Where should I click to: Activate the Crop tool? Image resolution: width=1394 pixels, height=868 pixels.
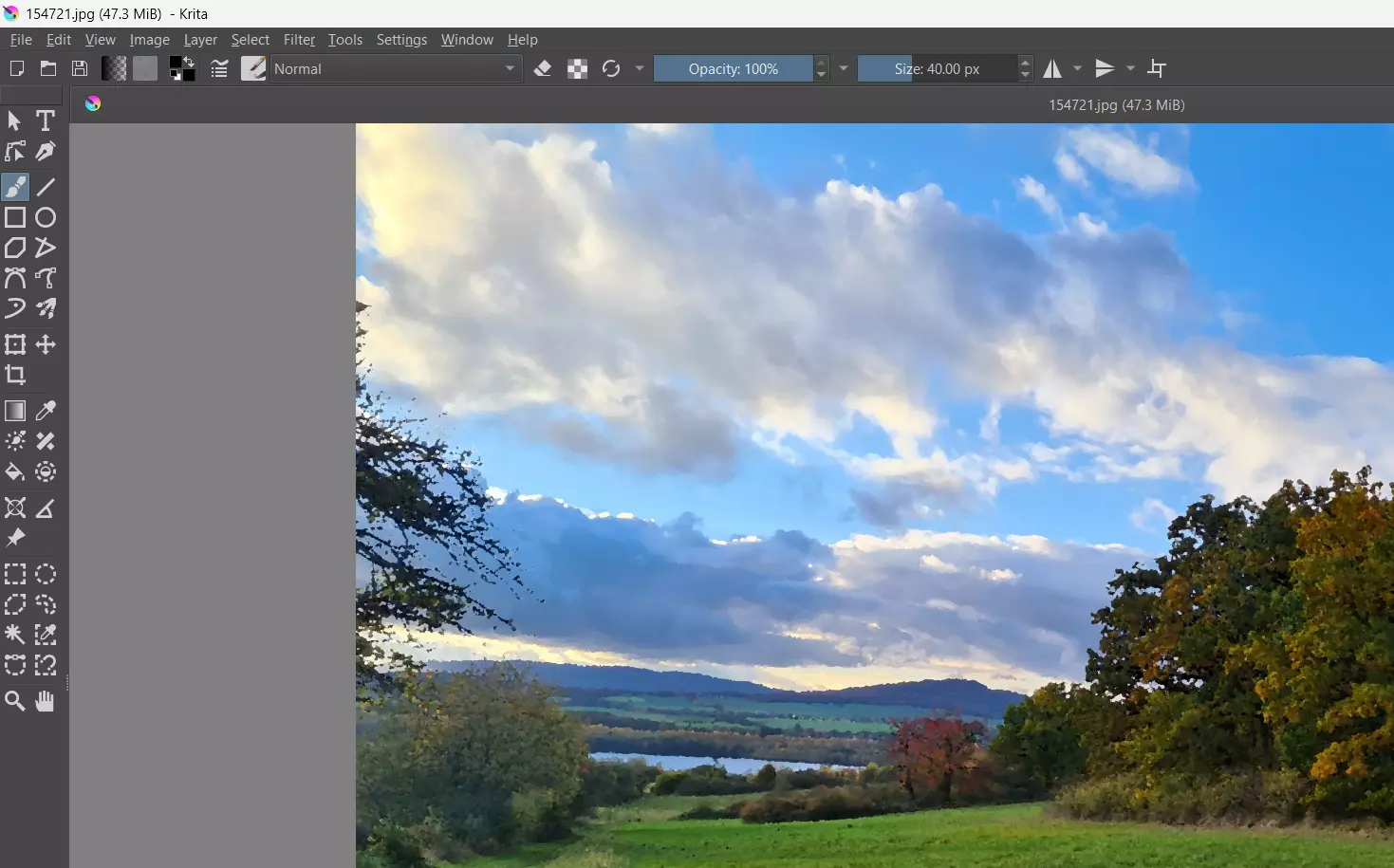coord(15,375)
